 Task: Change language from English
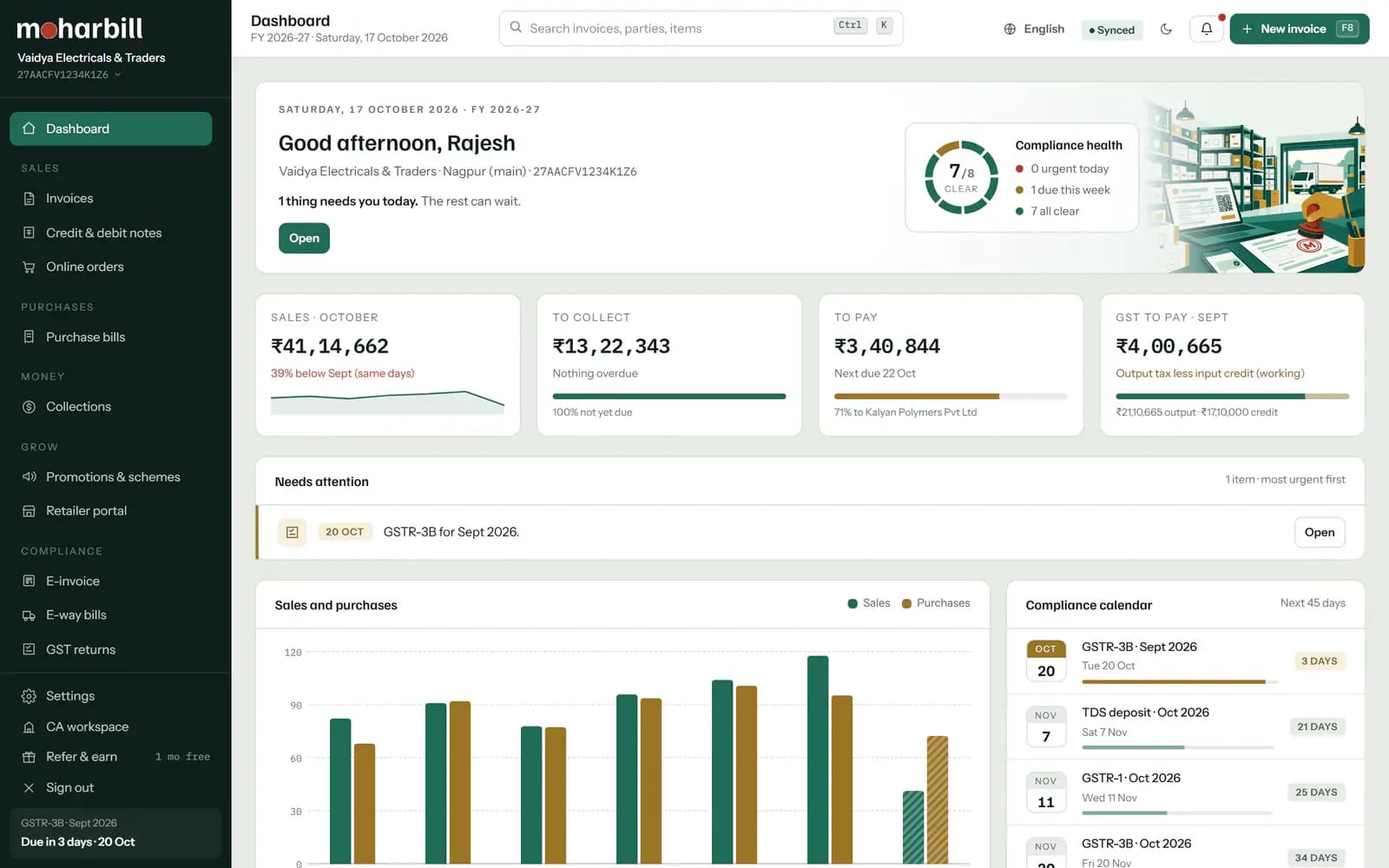pyautogui.click(x=1034, y=29)
